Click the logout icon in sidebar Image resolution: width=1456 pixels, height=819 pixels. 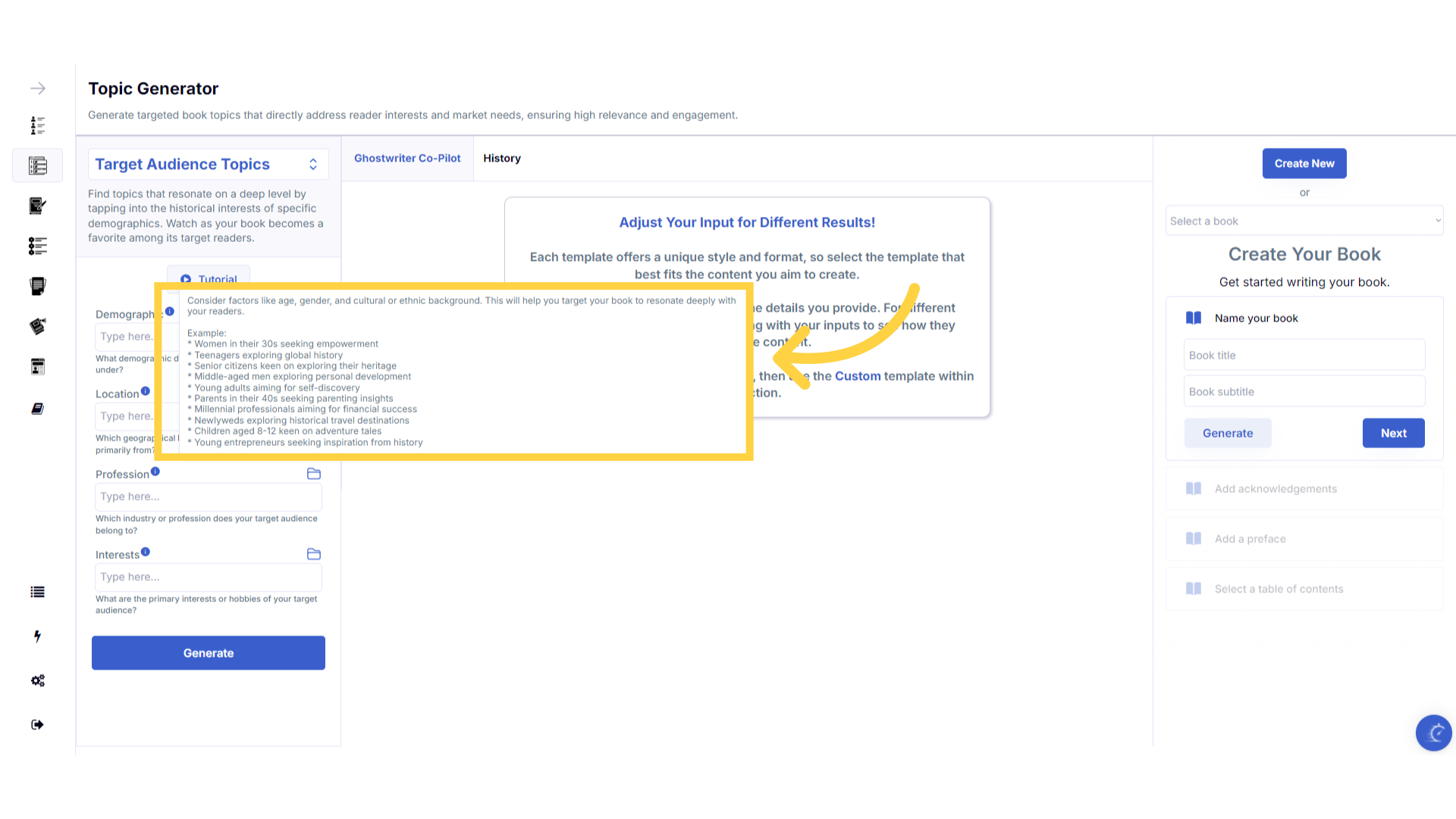click(x=38, y=724)
